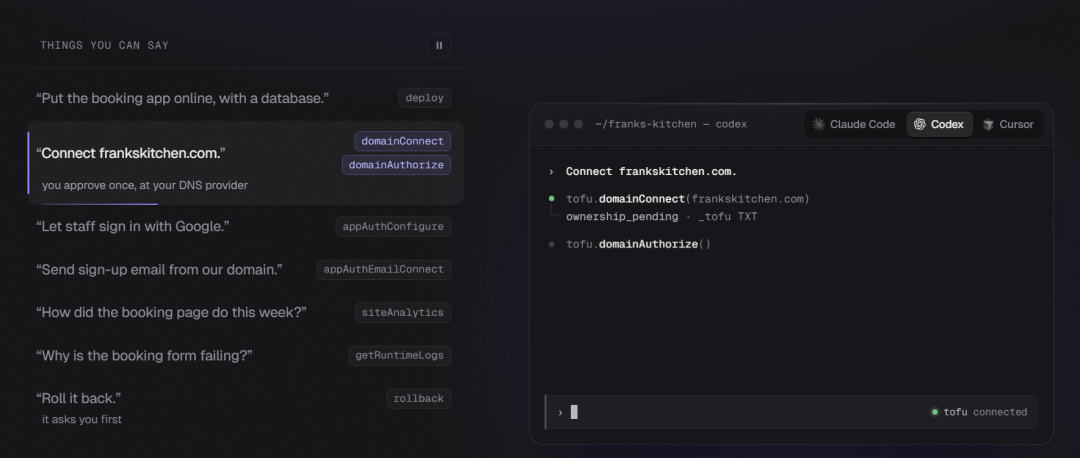Click "you approve once, at your DNS provider"
This screenshot has height=458, width=1080.
(145, 185)
